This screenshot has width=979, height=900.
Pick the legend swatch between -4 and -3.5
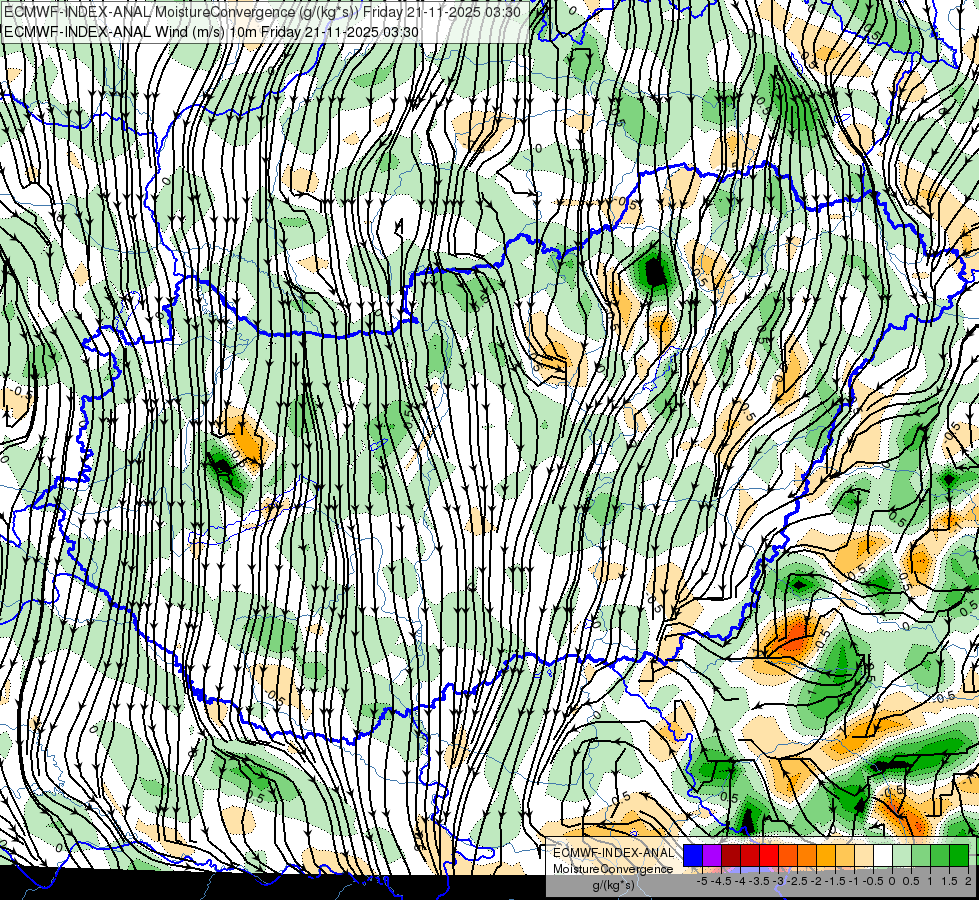(x=750, y=856)
